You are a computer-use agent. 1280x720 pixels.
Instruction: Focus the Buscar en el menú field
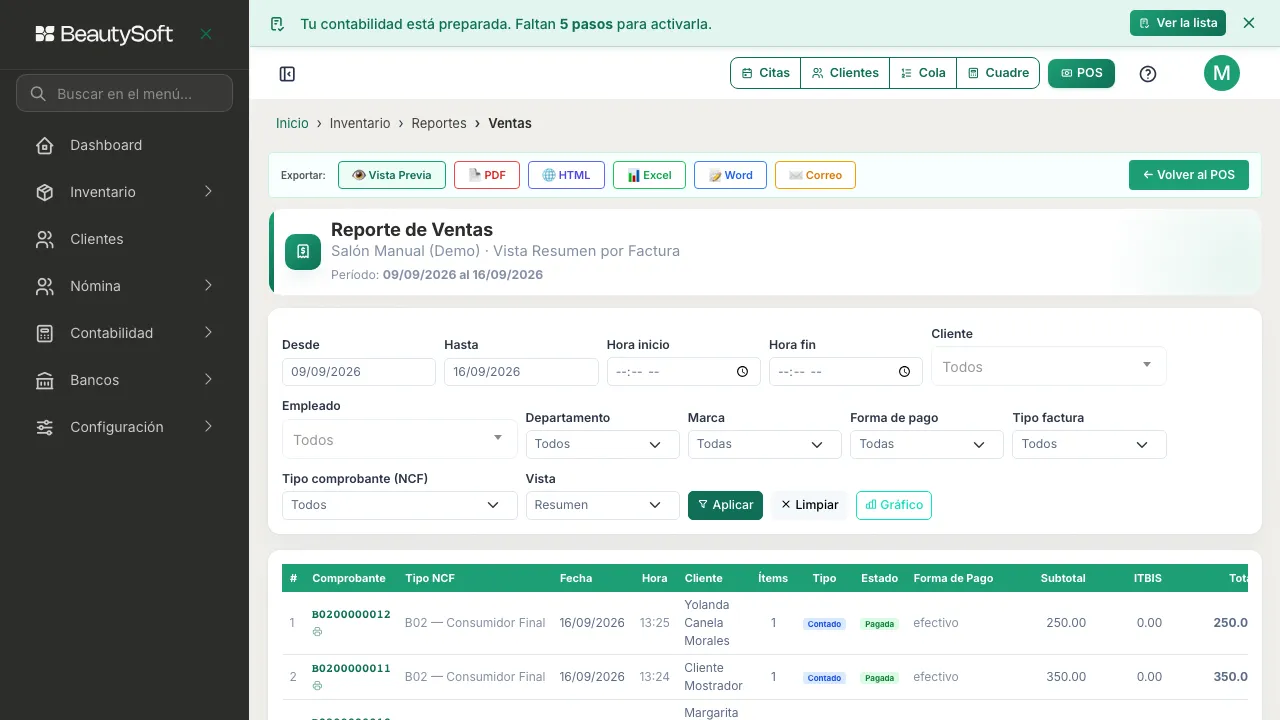coord(124,93)
